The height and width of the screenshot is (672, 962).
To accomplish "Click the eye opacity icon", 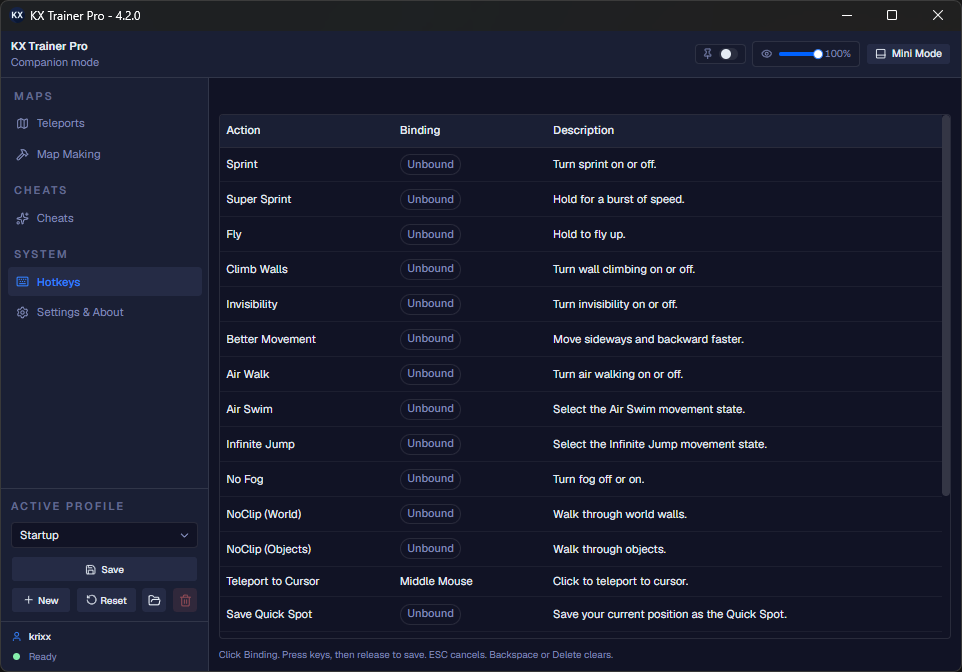I will (766, 54).
